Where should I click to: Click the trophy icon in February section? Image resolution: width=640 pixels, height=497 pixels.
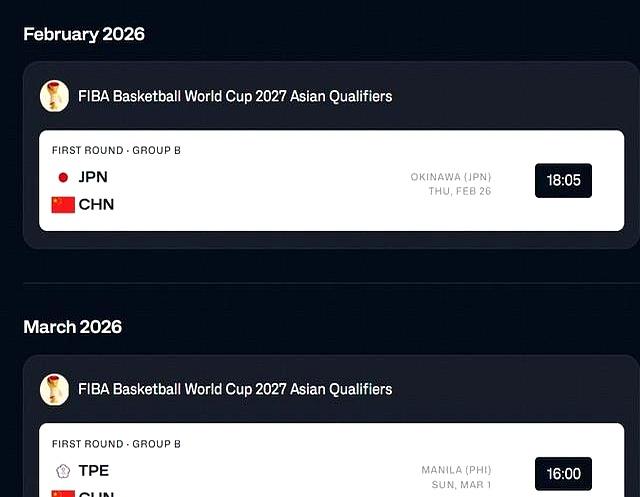(x=54, y=96)
